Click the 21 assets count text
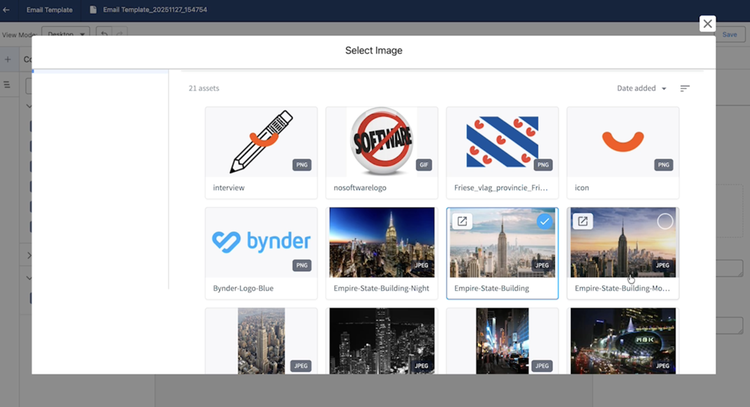The height and width of the screenshot is (407, 750). point(204,88)
